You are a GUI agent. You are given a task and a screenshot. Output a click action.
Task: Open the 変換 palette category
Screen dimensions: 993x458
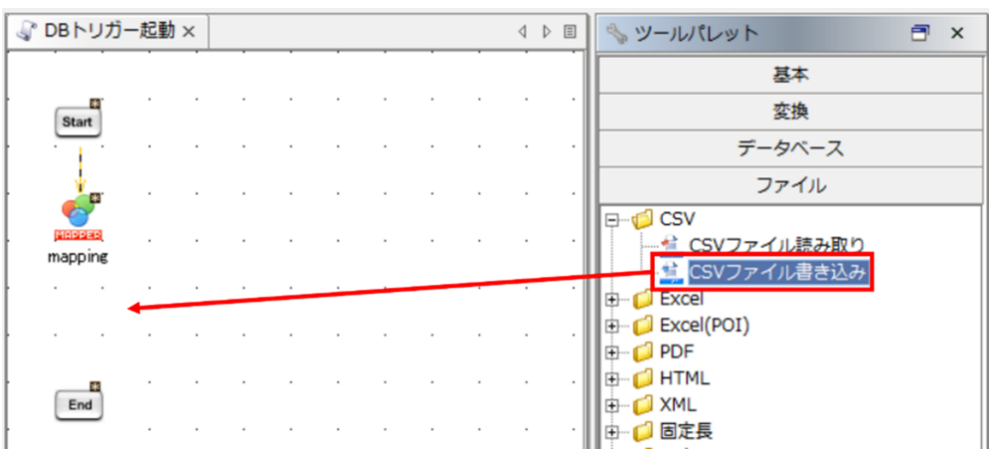(x=790, y=111)
